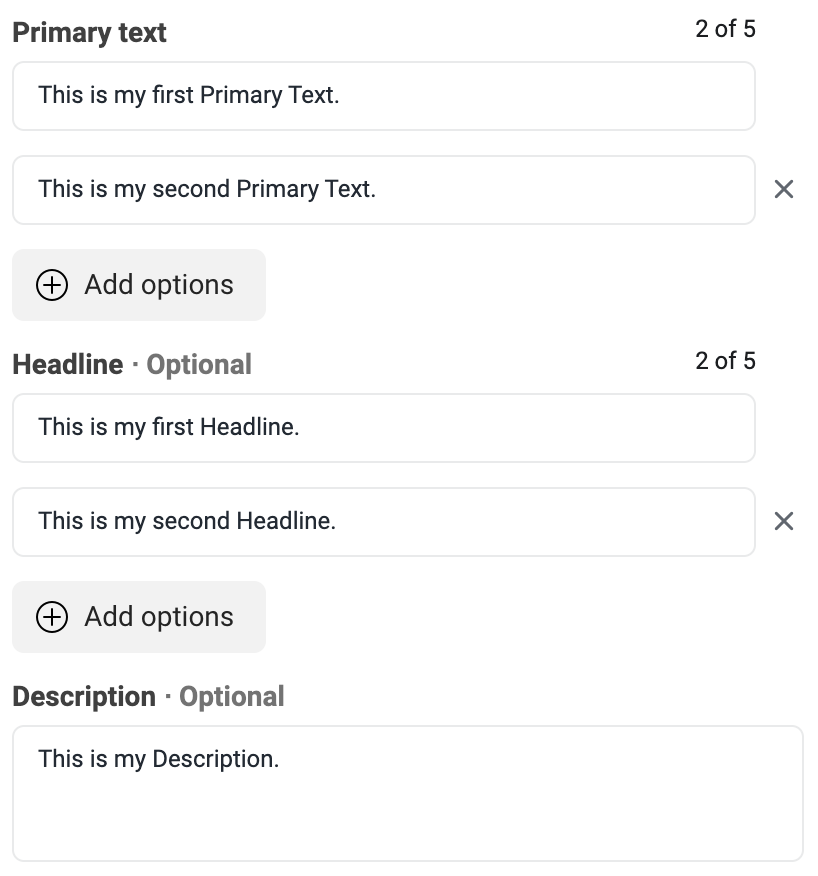
Task: Select the first Headline input field
Action: tap(384, 428)
